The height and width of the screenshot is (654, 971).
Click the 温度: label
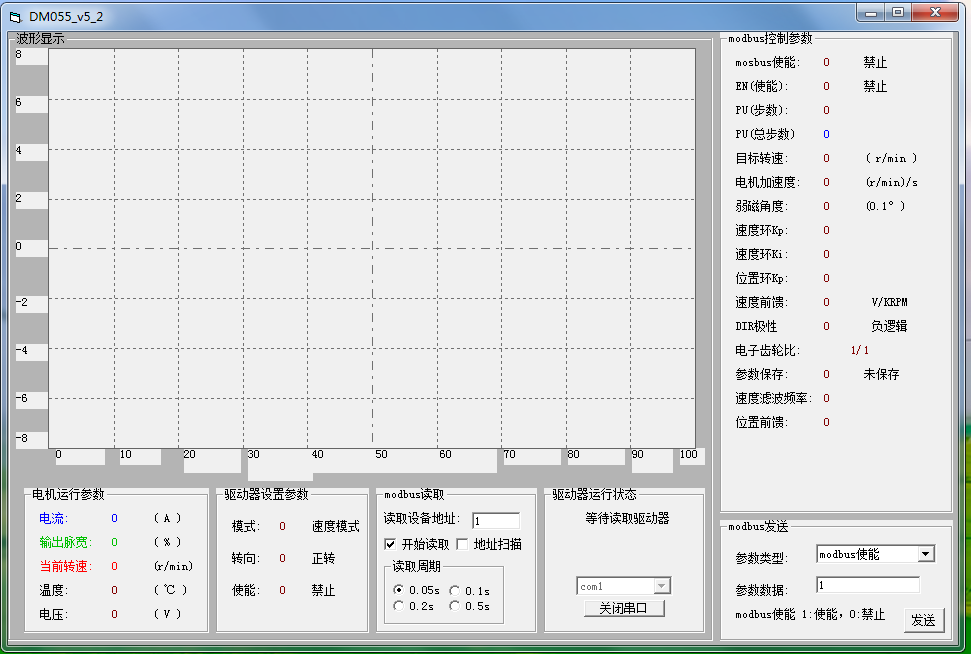53,590
